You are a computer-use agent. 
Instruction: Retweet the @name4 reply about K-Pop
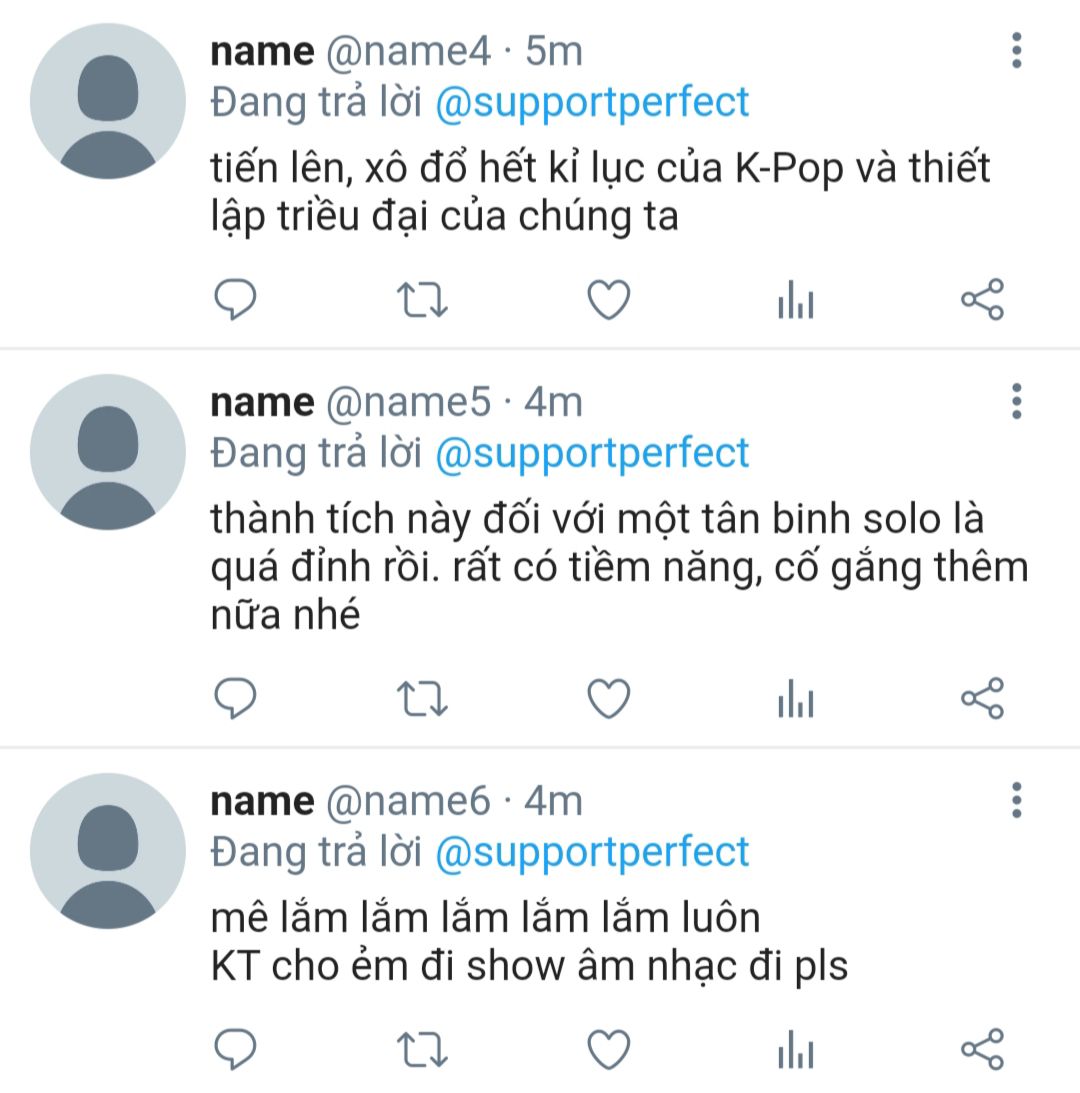click(422, 300)
